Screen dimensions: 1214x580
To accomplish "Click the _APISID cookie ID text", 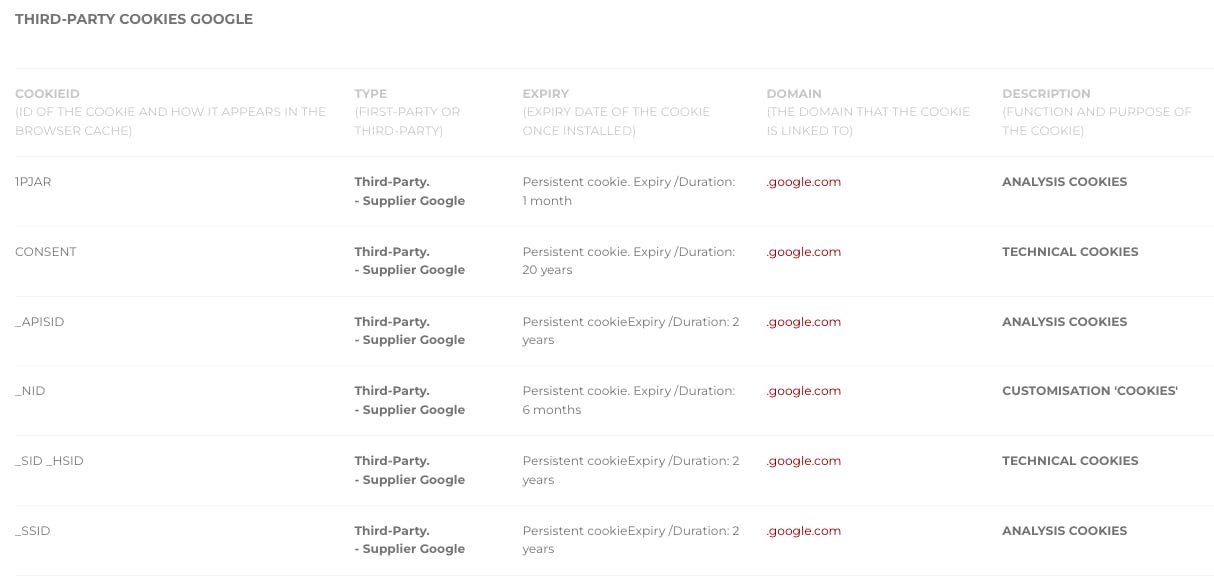I will pyautogui.click(x=40, y=322).
